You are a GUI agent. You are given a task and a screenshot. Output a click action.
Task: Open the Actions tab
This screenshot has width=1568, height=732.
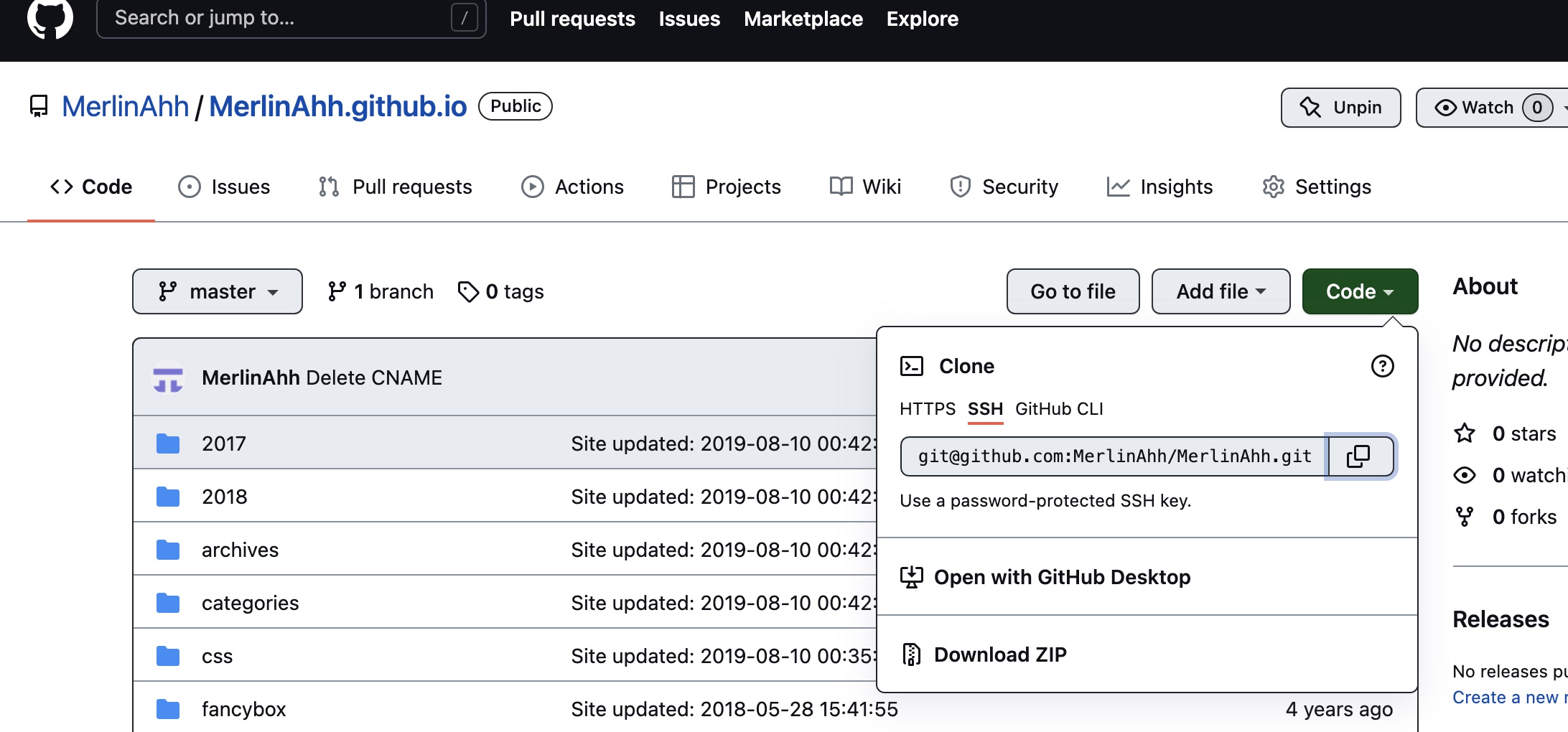572,187
